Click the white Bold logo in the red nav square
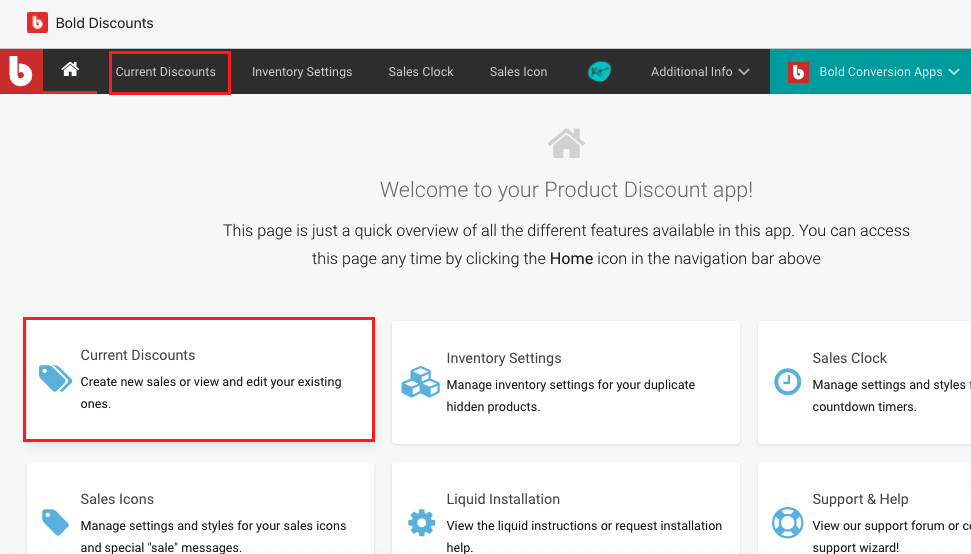 click(x=20, y=72)
